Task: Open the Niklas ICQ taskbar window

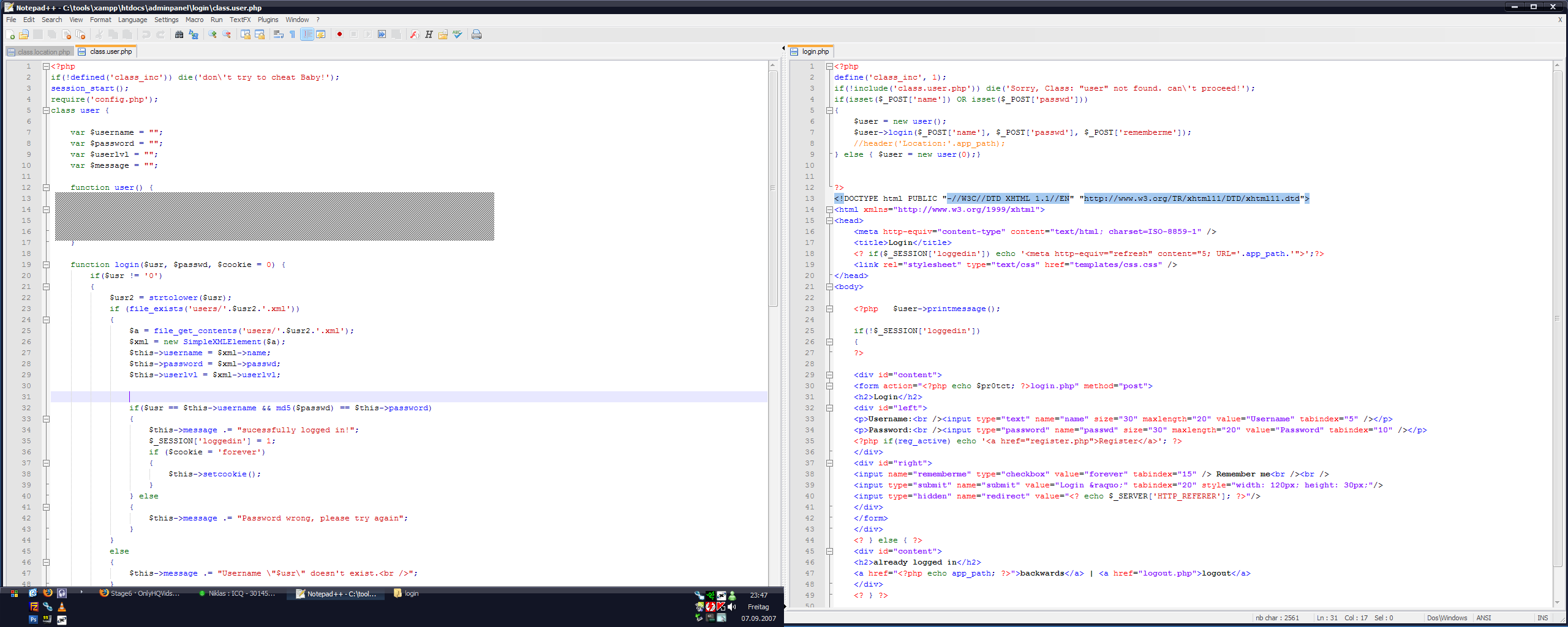Action: tap(236, 593)
